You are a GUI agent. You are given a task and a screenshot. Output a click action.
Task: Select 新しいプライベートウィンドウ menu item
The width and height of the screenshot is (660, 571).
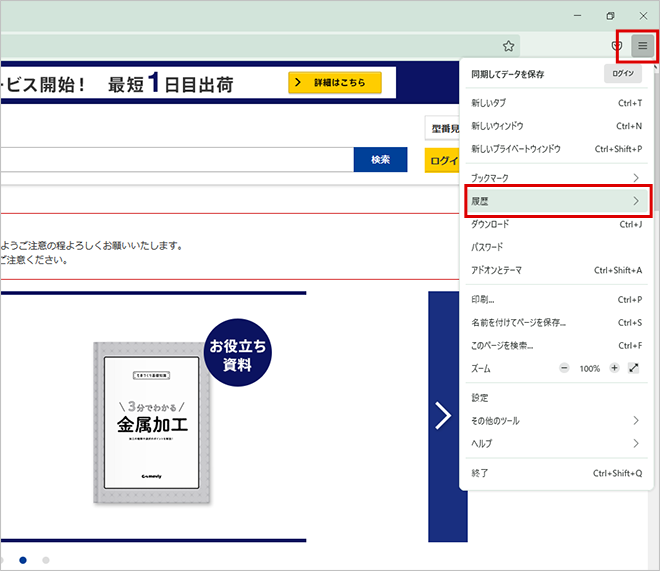[556, 149]
